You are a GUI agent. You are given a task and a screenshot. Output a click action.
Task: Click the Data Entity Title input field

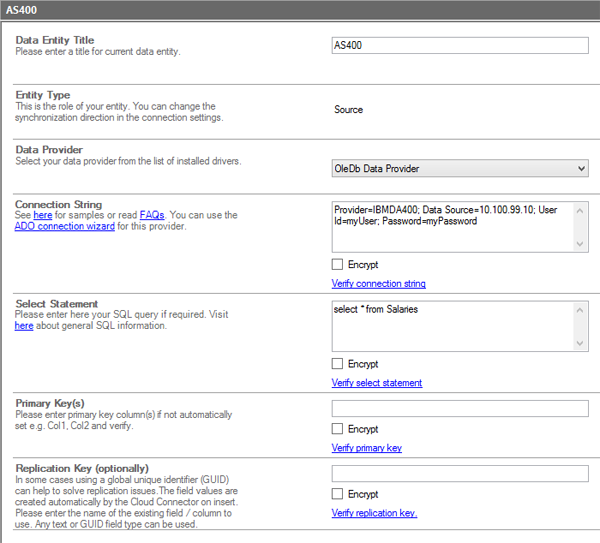click(460, 46)
